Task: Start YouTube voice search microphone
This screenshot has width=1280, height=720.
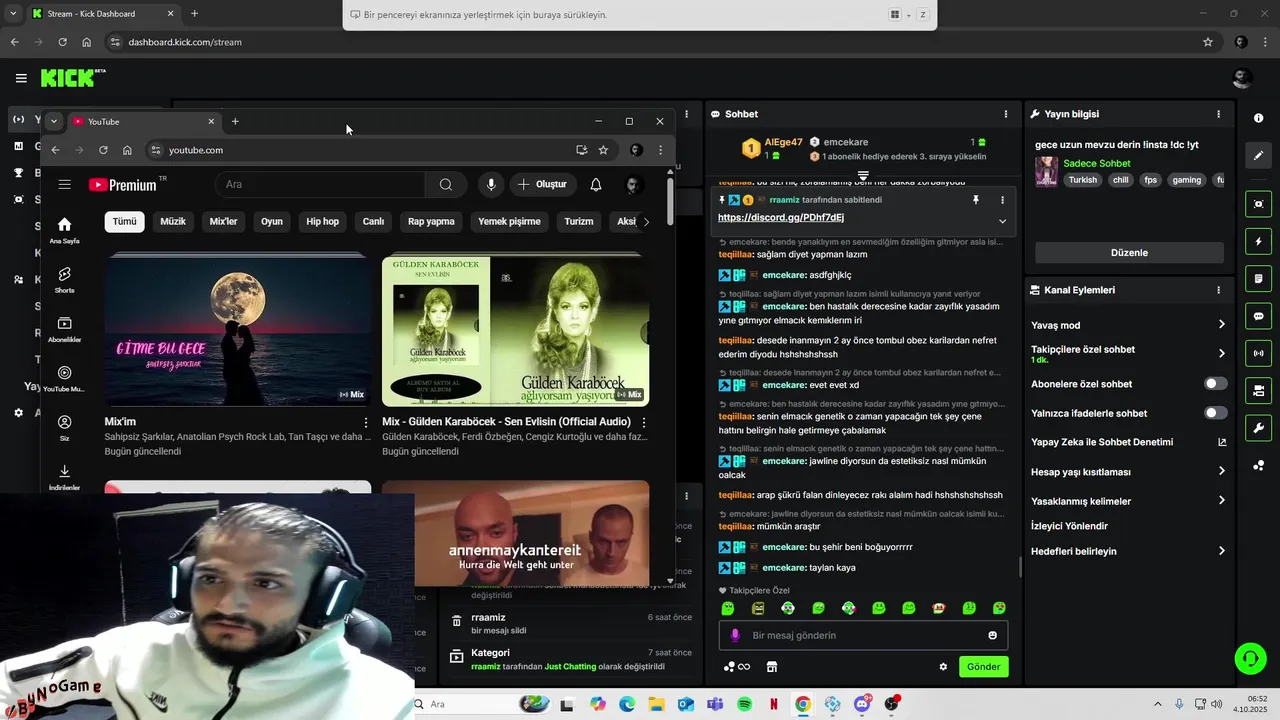Action: pyautogui.click(x=491, y=184)
